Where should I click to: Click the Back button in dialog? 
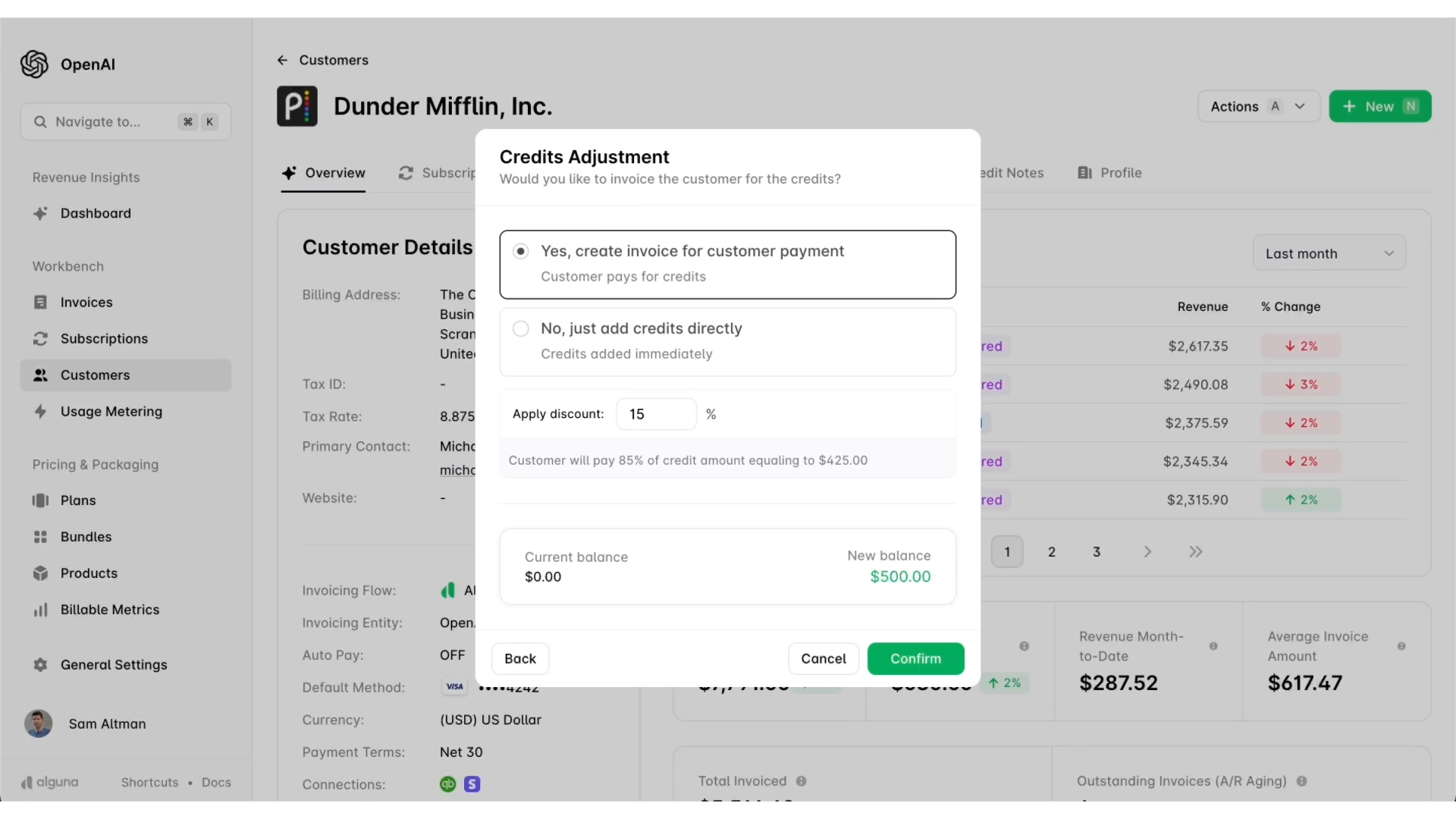click(520, 659)
